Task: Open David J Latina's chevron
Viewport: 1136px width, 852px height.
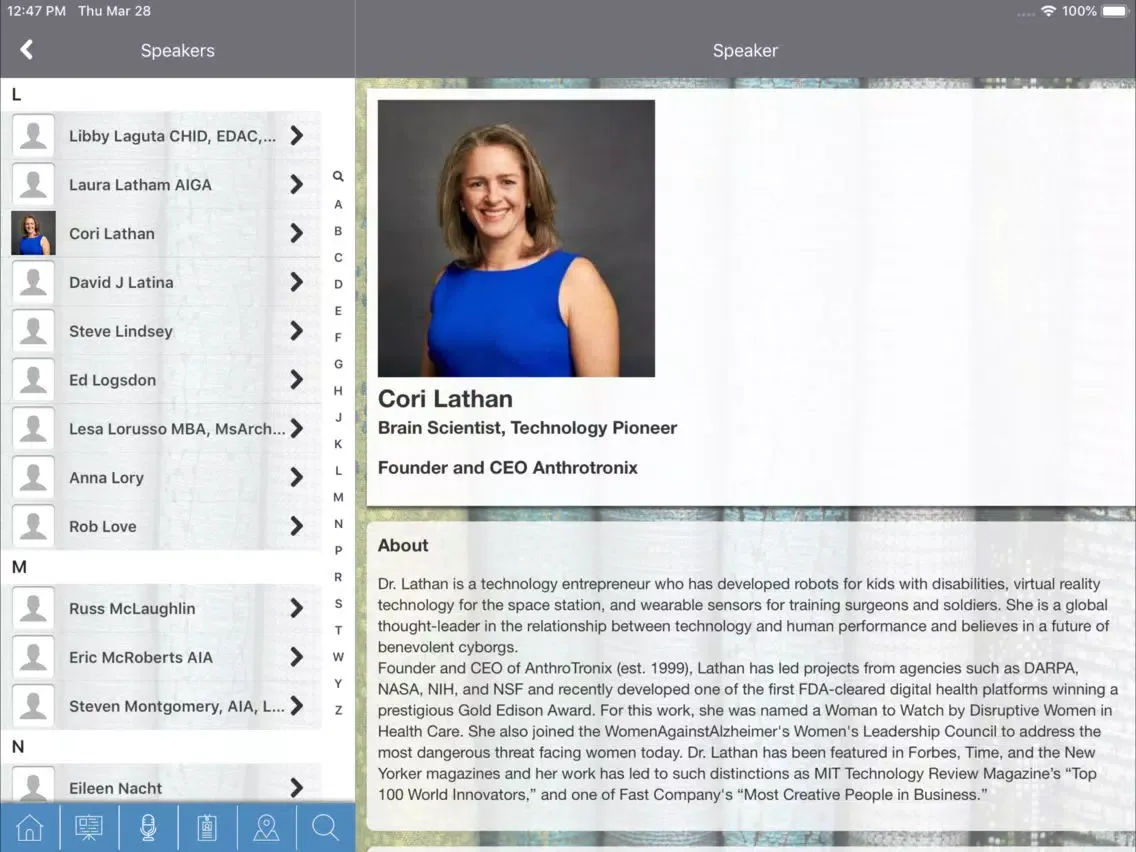Action: (x=296, y=282)
